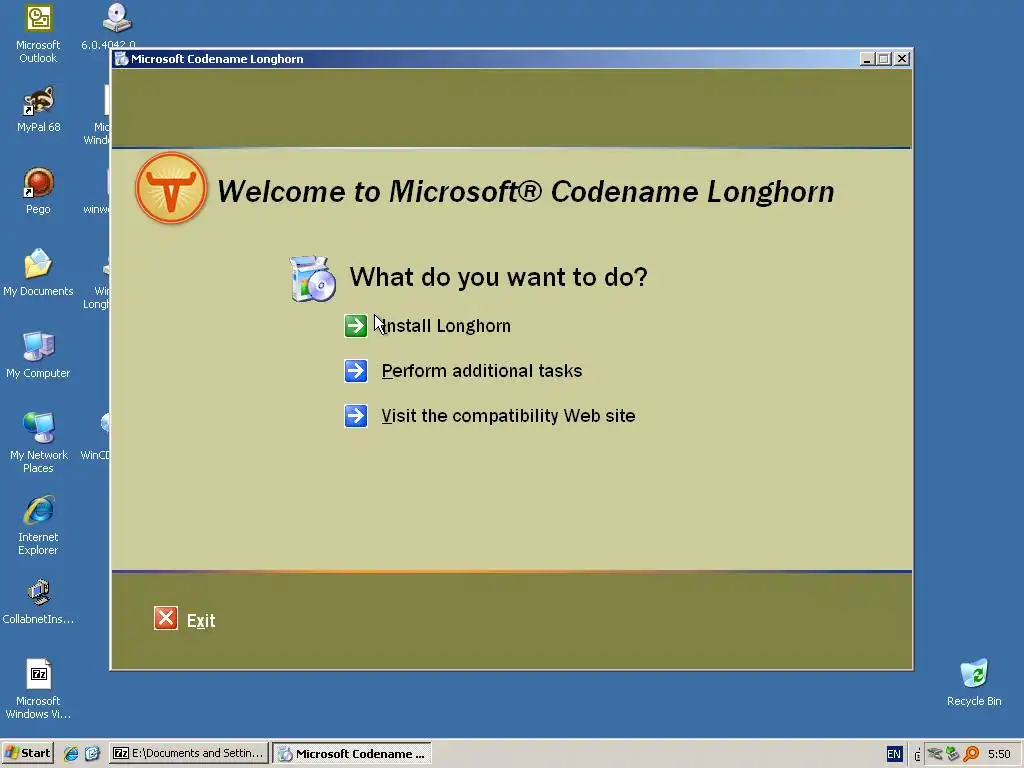
Task: Click the Longhorn bull logo
Action: coord(171,188)
